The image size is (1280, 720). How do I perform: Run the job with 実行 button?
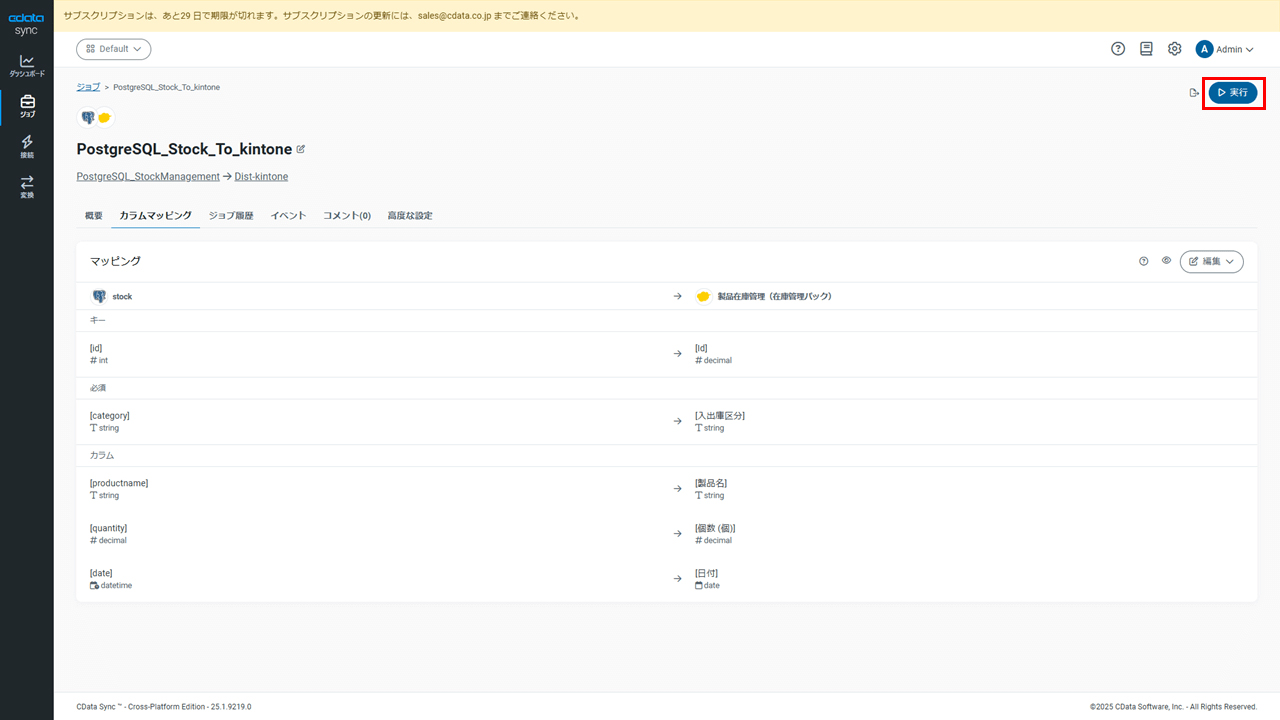1233,92
